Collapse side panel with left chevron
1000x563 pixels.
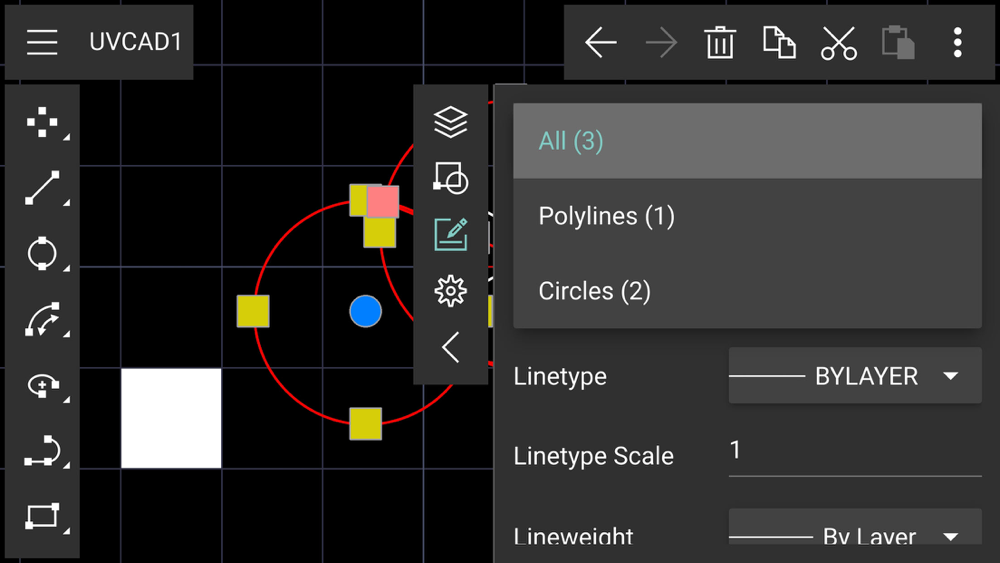[x=450, y=347]
